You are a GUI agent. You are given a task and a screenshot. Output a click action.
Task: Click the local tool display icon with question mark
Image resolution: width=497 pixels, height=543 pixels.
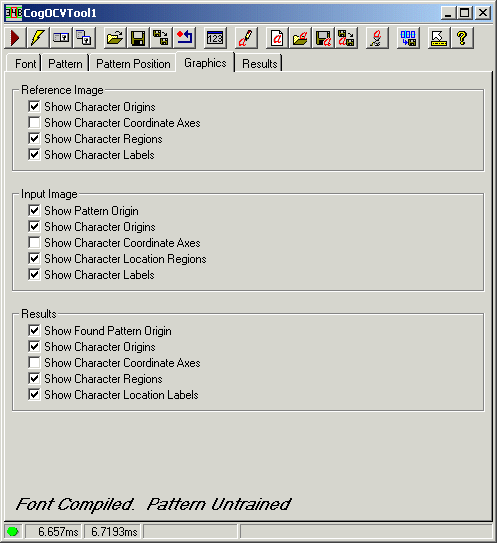[x=61, y=38]
